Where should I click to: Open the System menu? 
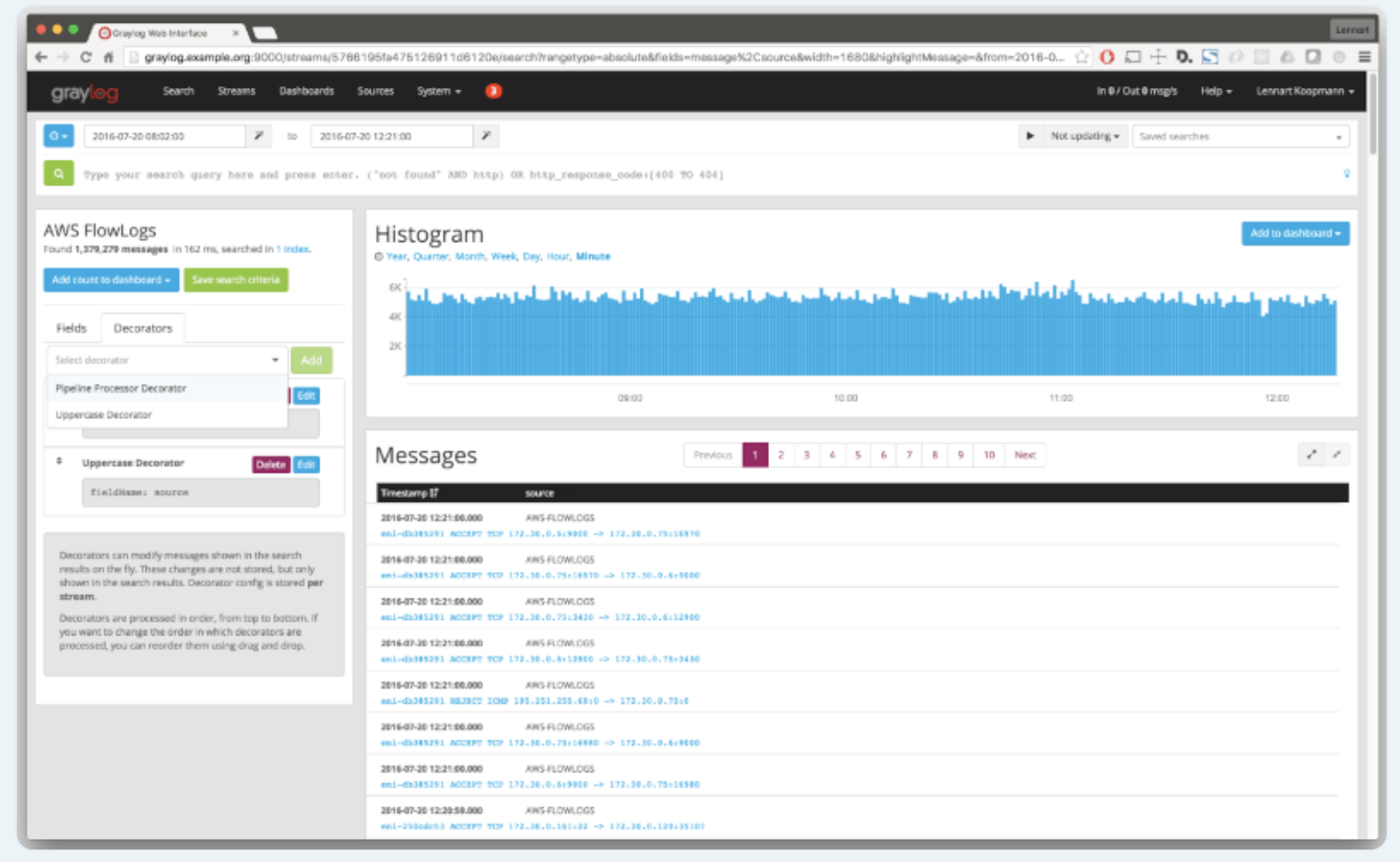pyautogui.click(x=438, y=91)
